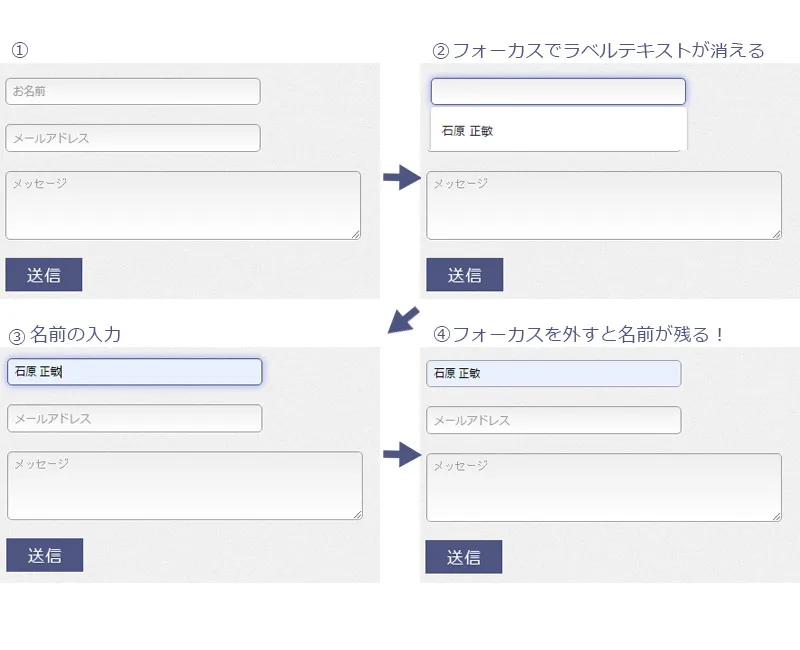Screen dimensions: 800x650
Task: Click the focused 石原 正敏 name field in panel ③
Action: 134,372
